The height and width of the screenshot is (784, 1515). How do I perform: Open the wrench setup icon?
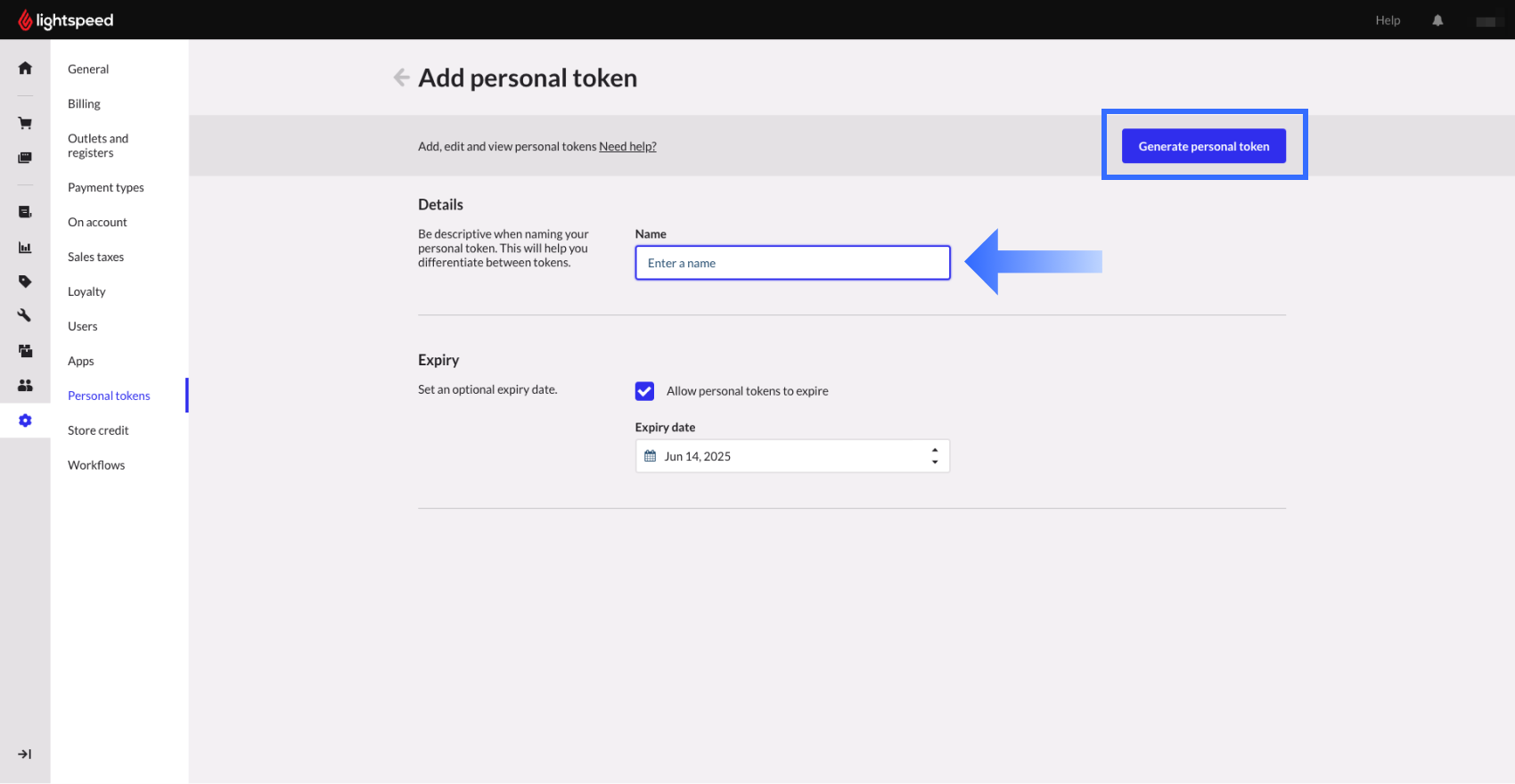tap(25, 315)
